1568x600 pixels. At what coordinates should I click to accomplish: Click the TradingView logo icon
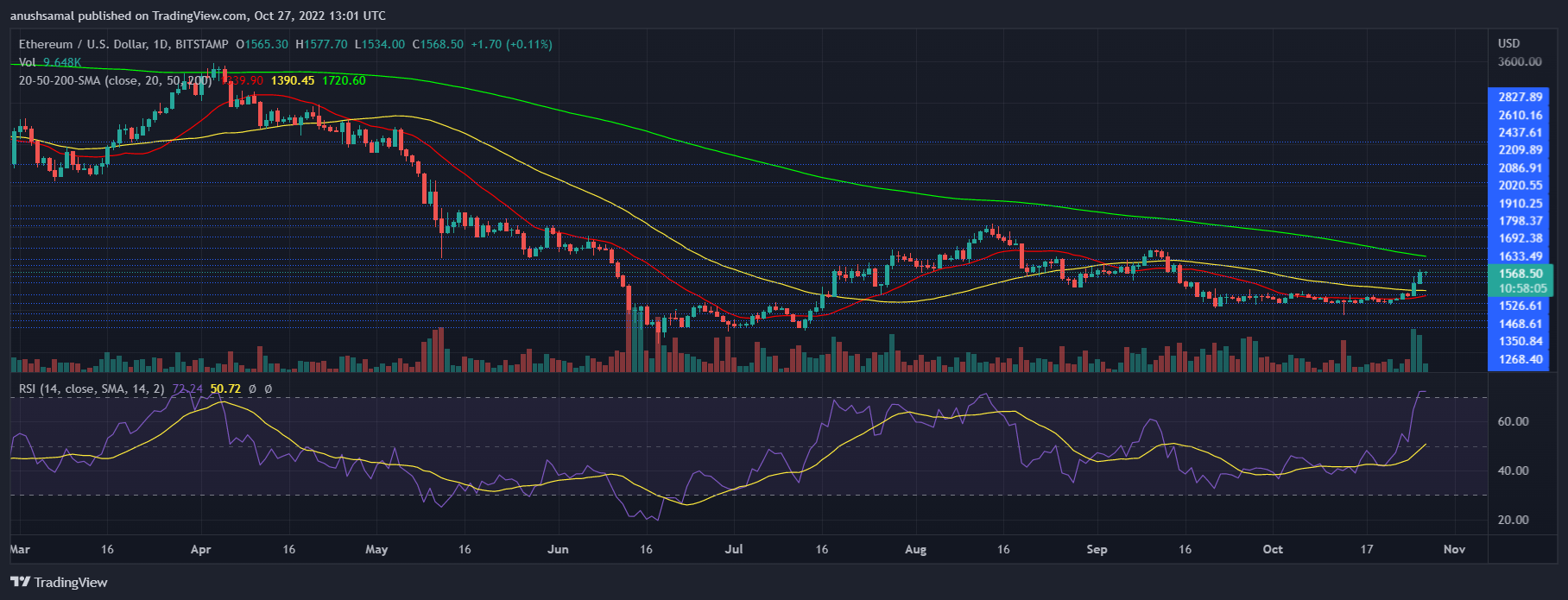tap(20, 583)
